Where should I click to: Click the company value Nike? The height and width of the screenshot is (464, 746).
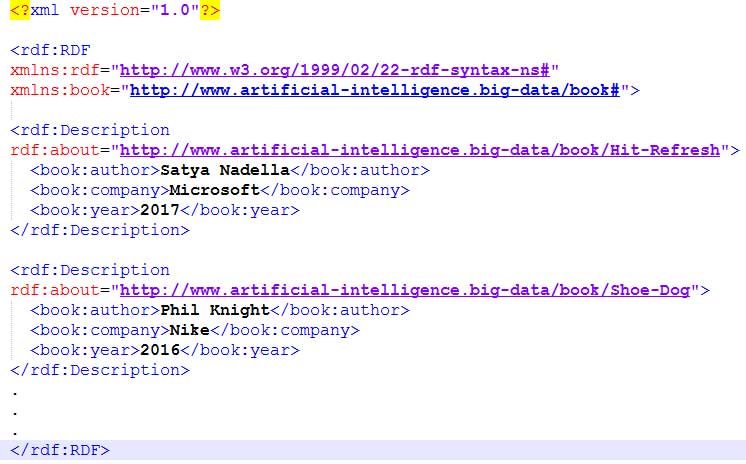point(189,330)
